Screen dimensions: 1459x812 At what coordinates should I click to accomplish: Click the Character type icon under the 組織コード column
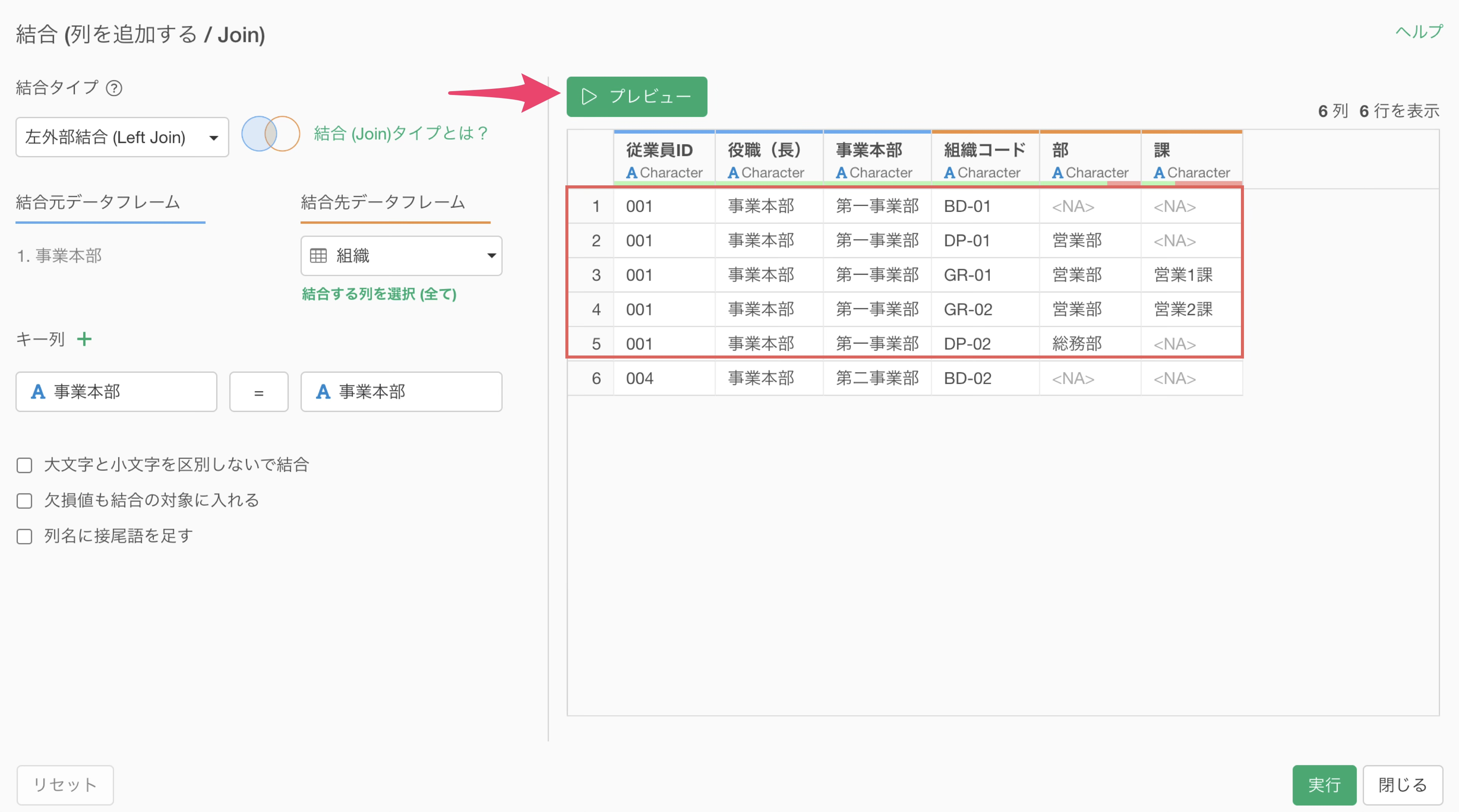coord(949,173)
